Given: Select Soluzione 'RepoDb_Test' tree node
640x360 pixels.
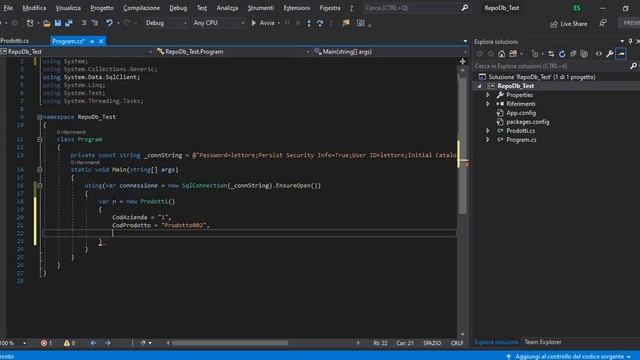Looking at the screenshot, I should (542, 77).
